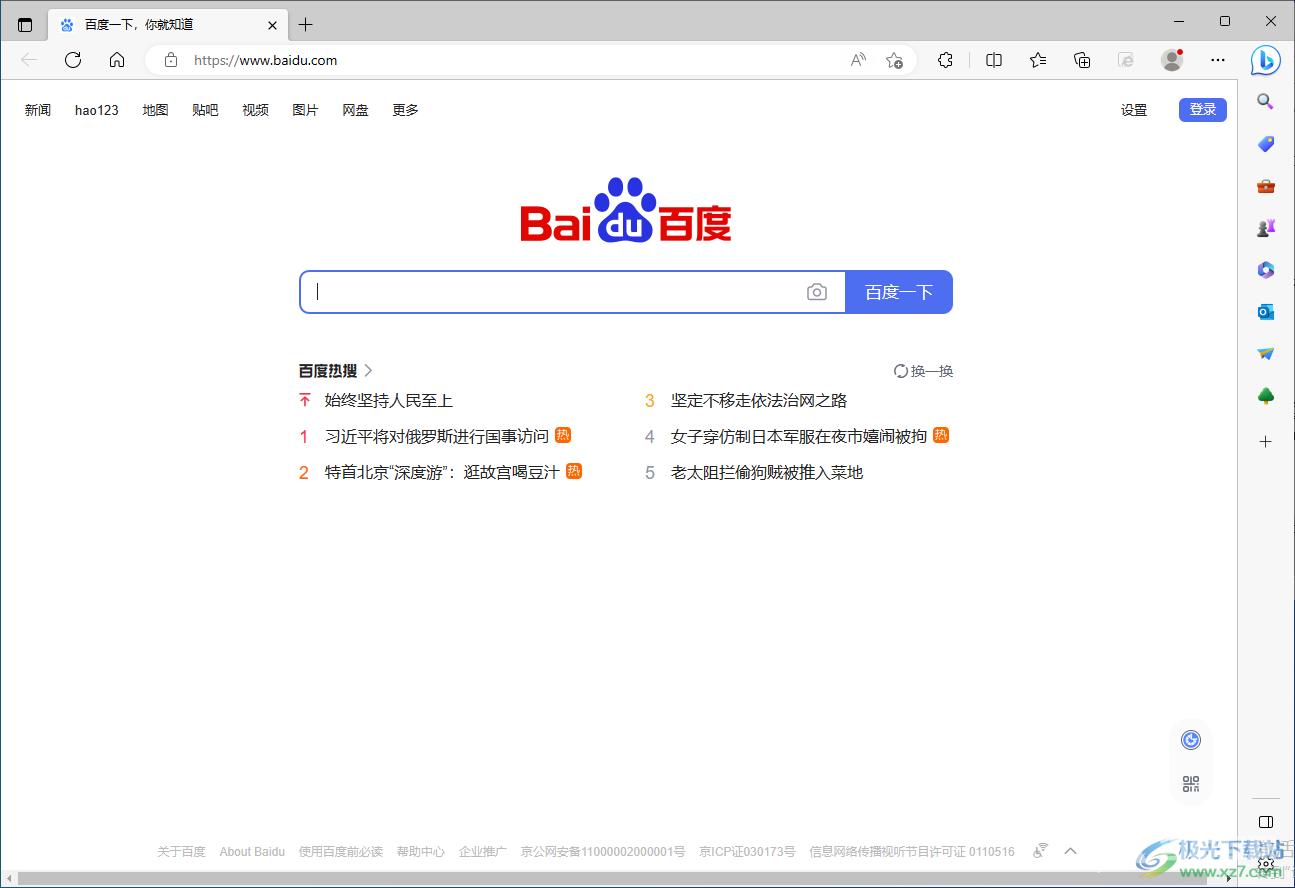1295x888 pixels.
Task: Open hot topic 习近平将对俄罗斯进行国事访问
Action: [437, 436]
